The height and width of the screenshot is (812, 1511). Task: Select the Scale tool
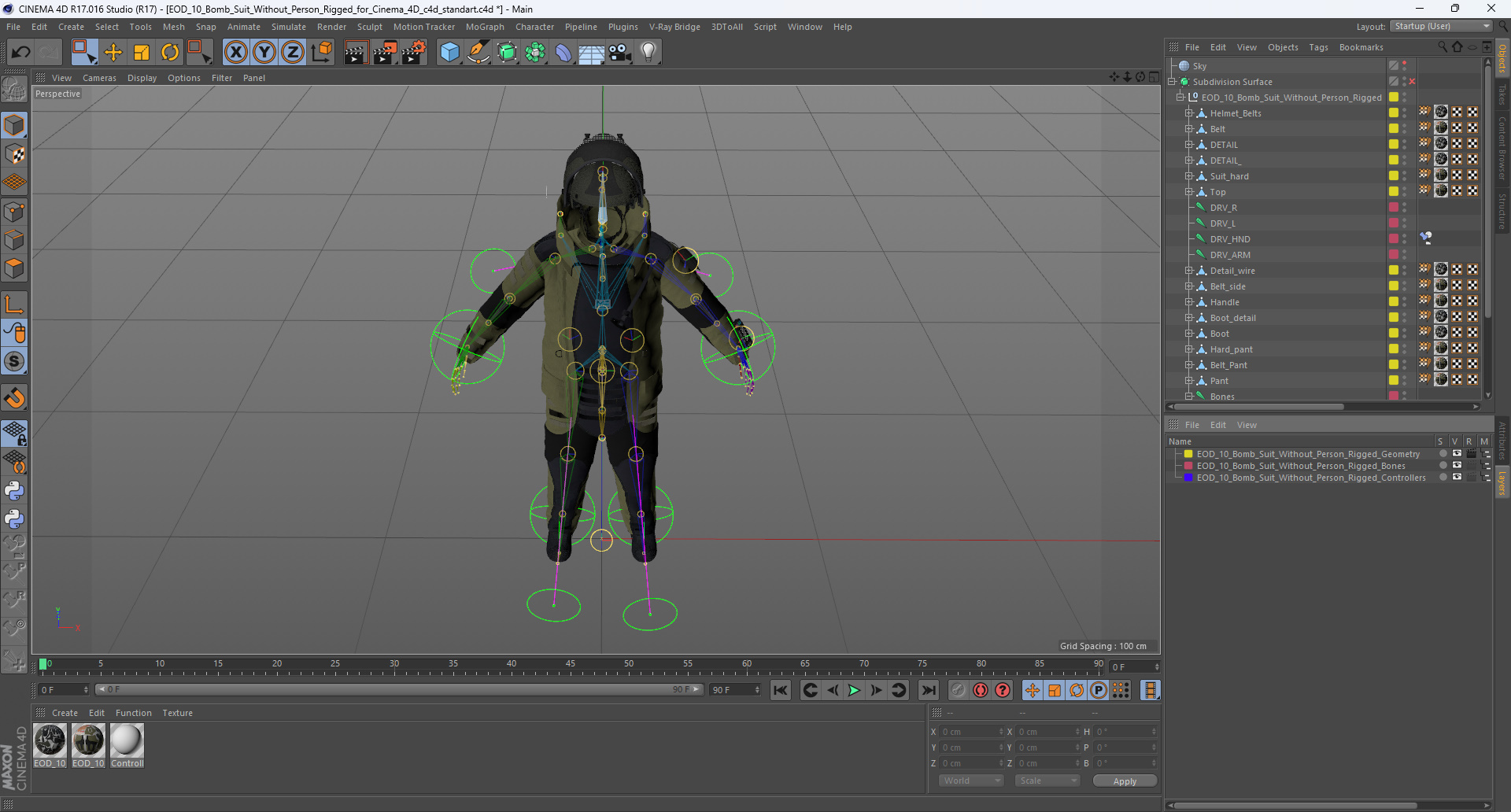pyautogui.click(x=142, y=53)
